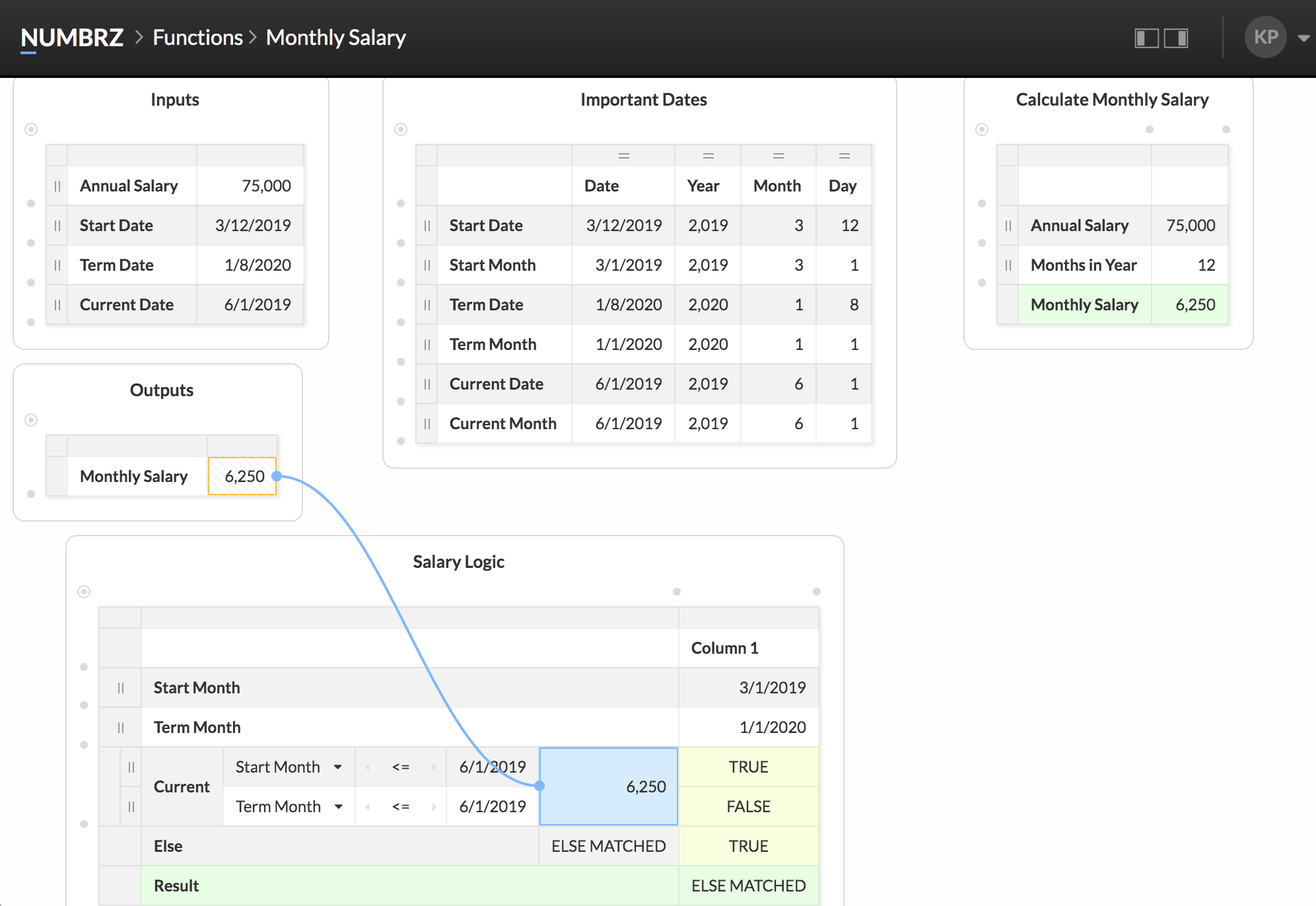This screenshot has height=906, width=1316.
Task: Click Annual Salary row handle in Calculate Monthly Salary
Action: (1008, 225)
